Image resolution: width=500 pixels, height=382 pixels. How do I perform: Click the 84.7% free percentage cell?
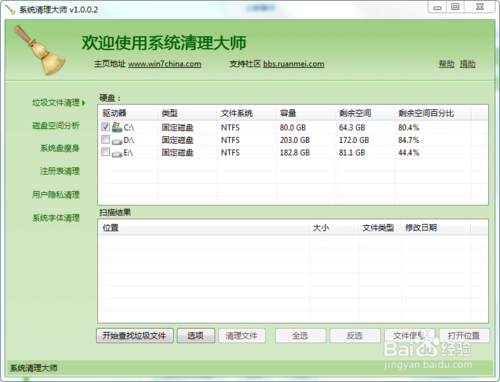[x=409, y=140]
